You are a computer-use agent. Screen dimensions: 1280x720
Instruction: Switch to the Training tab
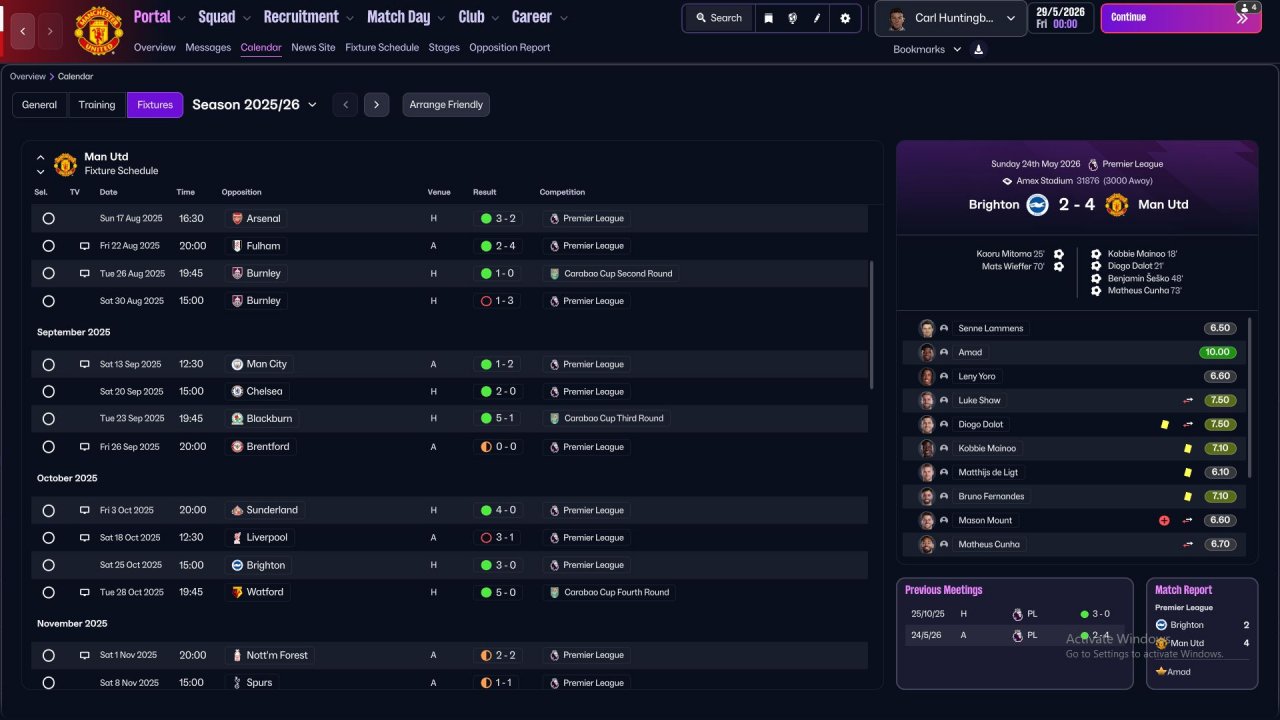[97, 105]
